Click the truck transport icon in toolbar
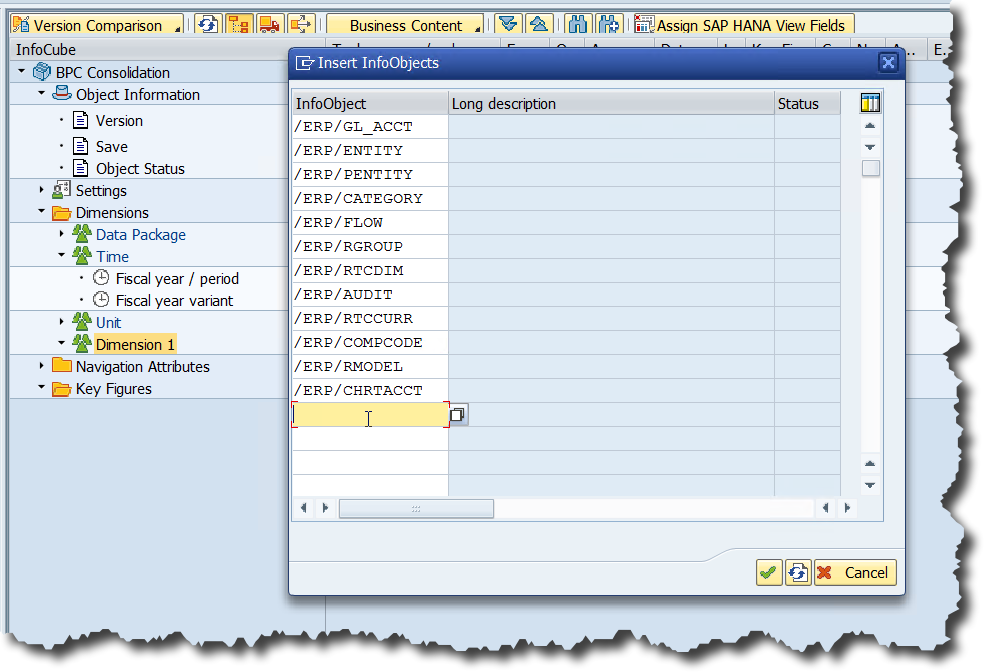Viewport: 984px width, 672px height. (270, 25)
